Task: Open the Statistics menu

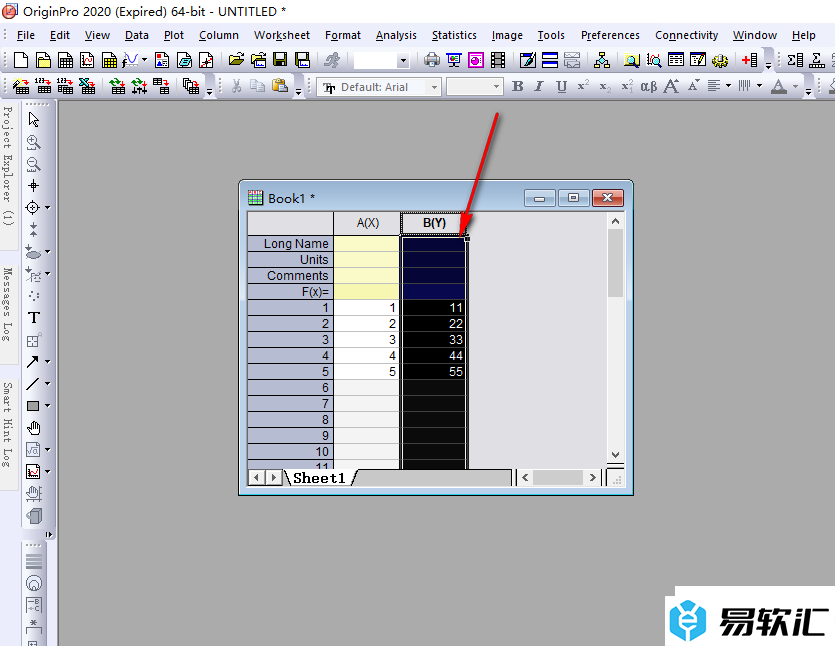Action: [454, 35]
